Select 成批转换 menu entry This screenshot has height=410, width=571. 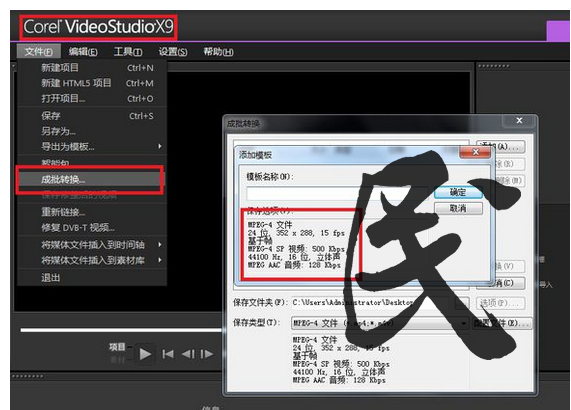point(91,179)
